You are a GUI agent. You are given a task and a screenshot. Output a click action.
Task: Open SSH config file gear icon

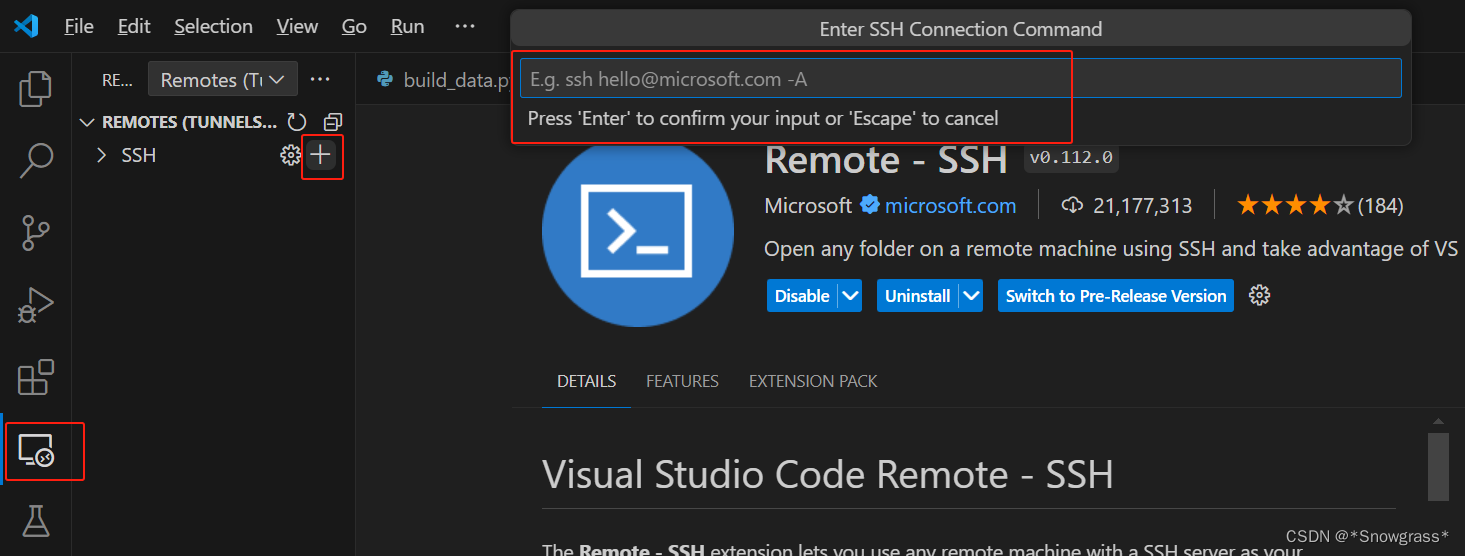point(290,155)
